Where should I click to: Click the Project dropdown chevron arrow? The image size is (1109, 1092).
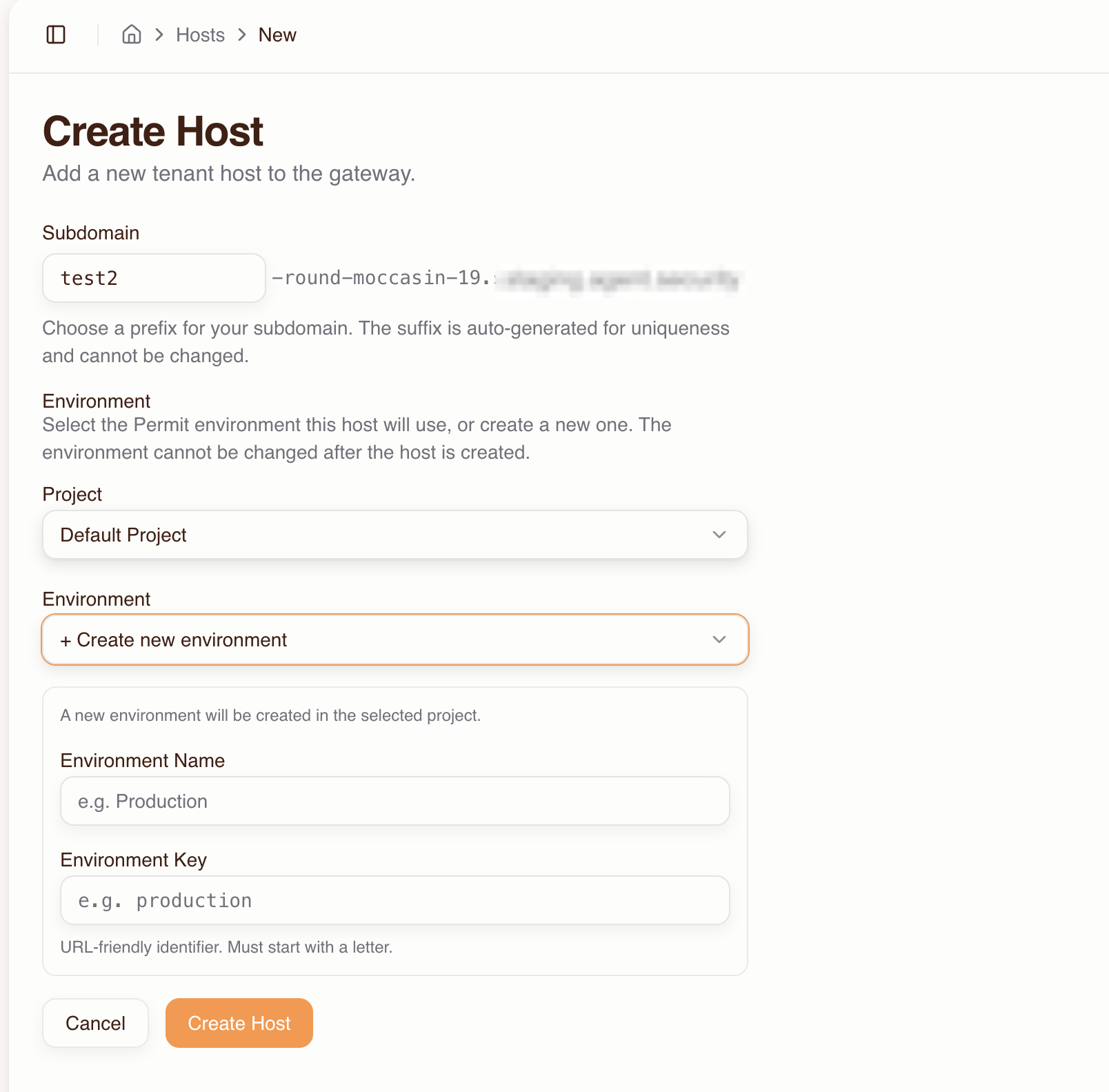[x=719, y=535]
